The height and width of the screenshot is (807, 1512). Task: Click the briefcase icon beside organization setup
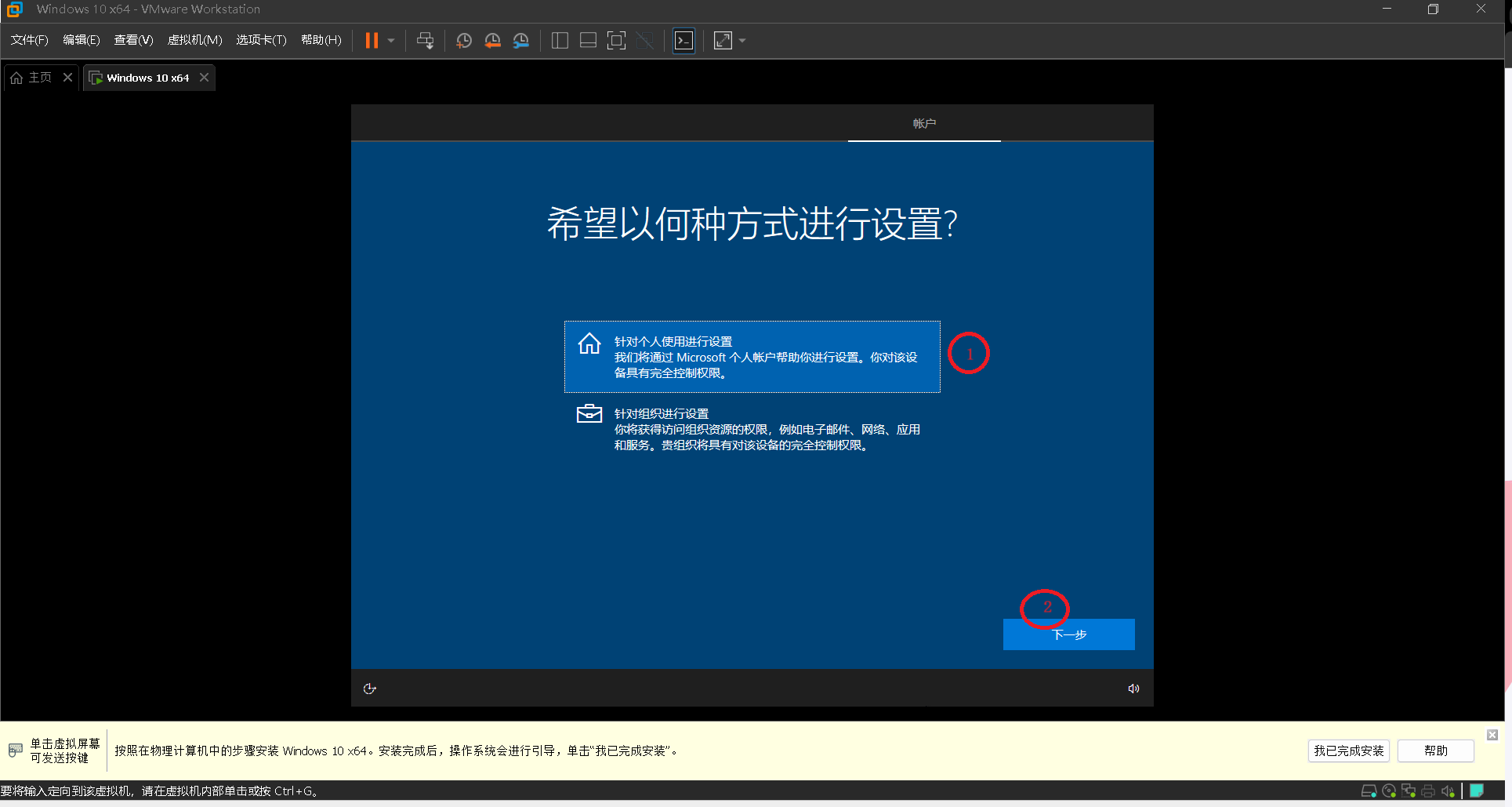pyautogui.click(x=589, y=413)
